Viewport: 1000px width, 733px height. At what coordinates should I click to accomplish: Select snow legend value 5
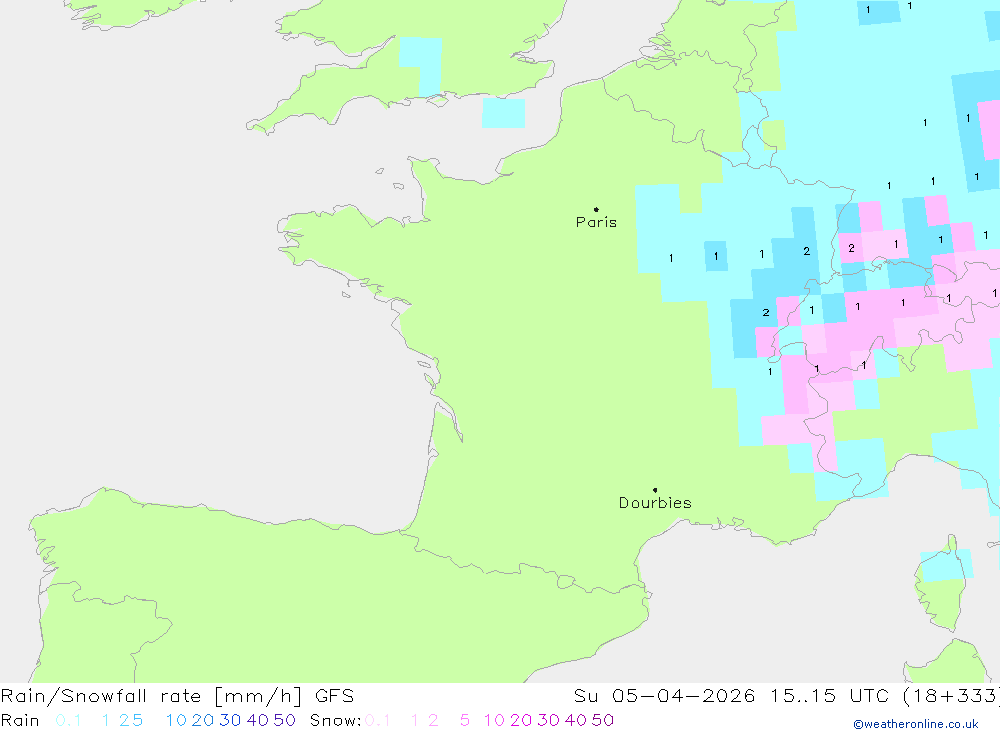(465, 720)
